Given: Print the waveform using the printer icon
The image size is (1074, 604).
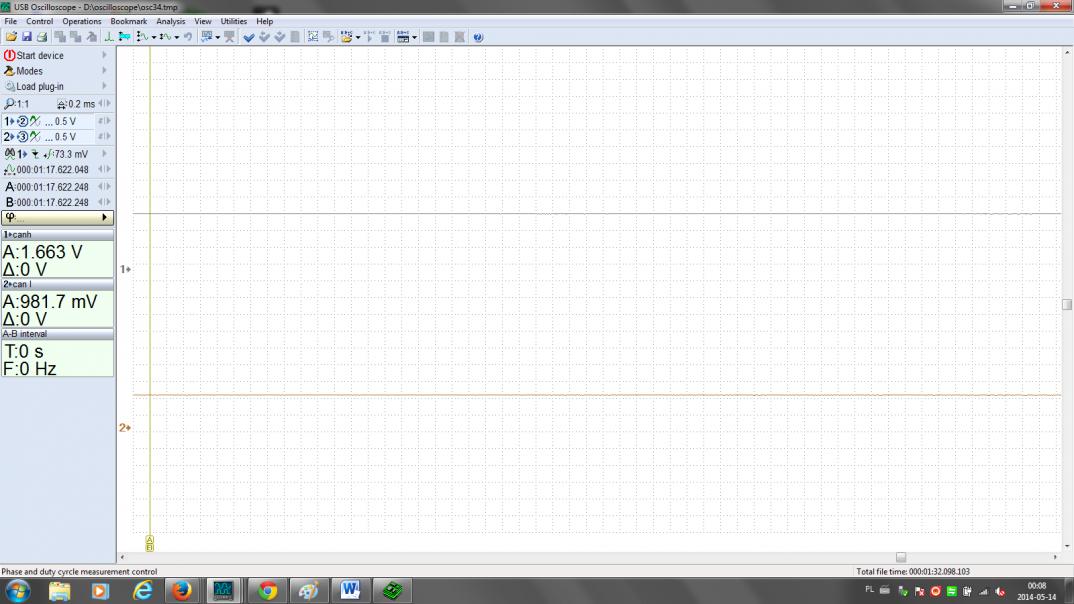Looking at the screenshot, I should 42,37.
